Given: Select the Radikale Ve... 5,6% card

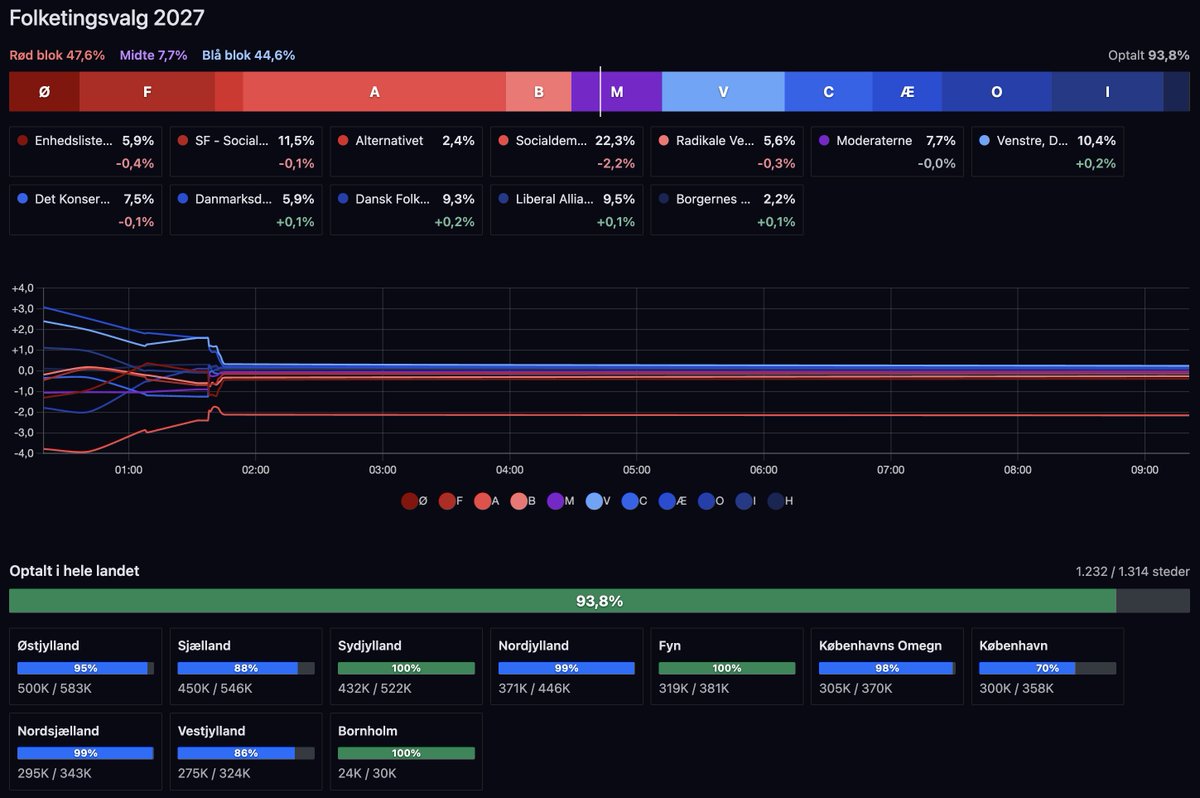Looking at the screenshot, I should [x=727, y=151].
